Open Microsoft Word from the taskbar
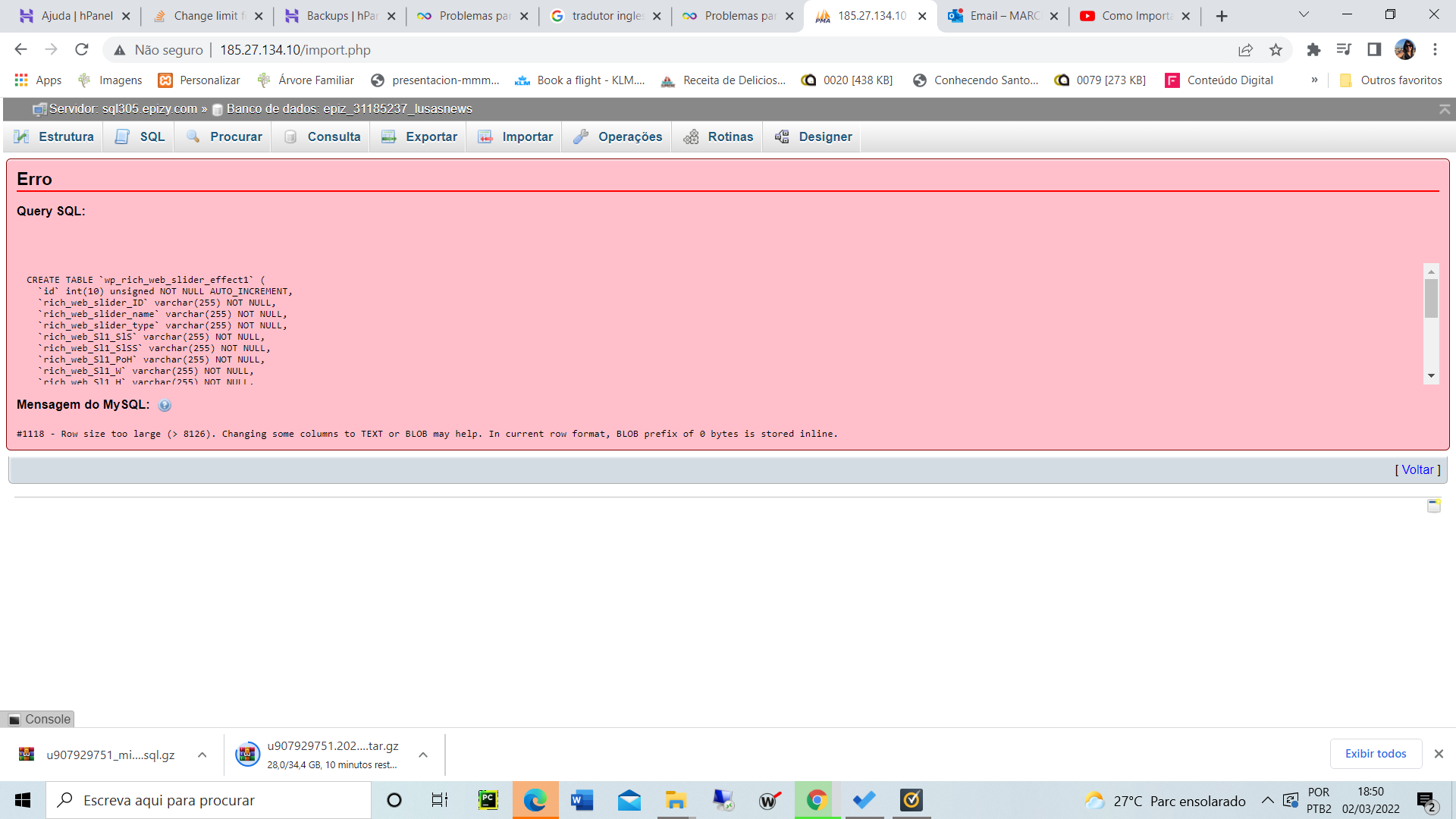Image resolution: width=1456 pixels, height=819 pixels. (582, 800)
